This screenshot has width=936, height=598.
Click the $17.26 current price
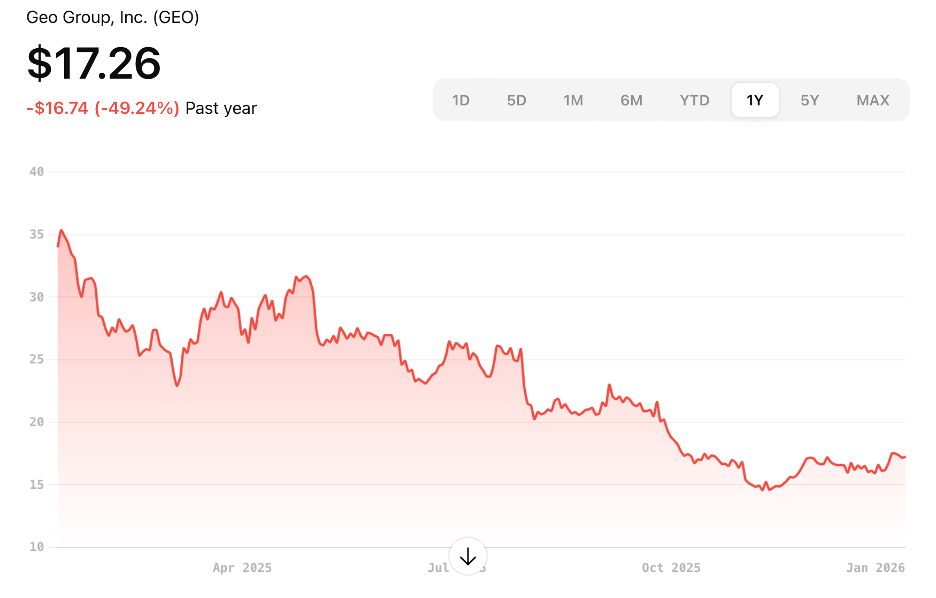point(94,64)
